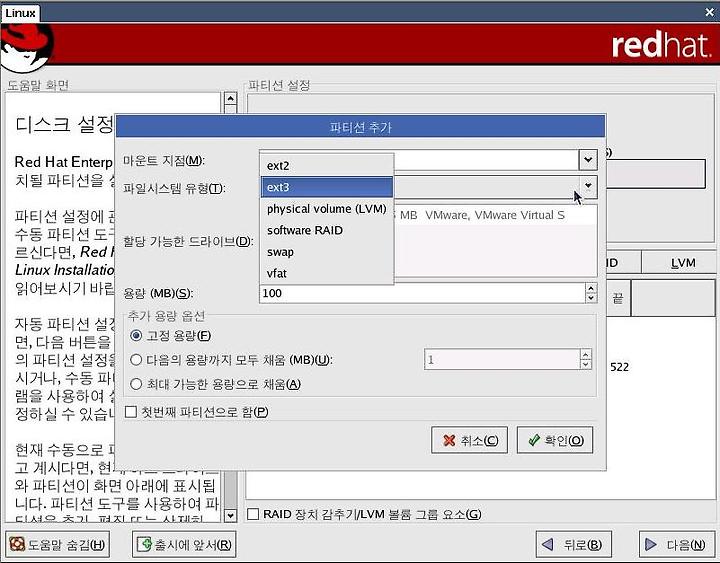Open the mount point dropdown arrow
This screenshot has width=720, height=563.
[588, 160]
